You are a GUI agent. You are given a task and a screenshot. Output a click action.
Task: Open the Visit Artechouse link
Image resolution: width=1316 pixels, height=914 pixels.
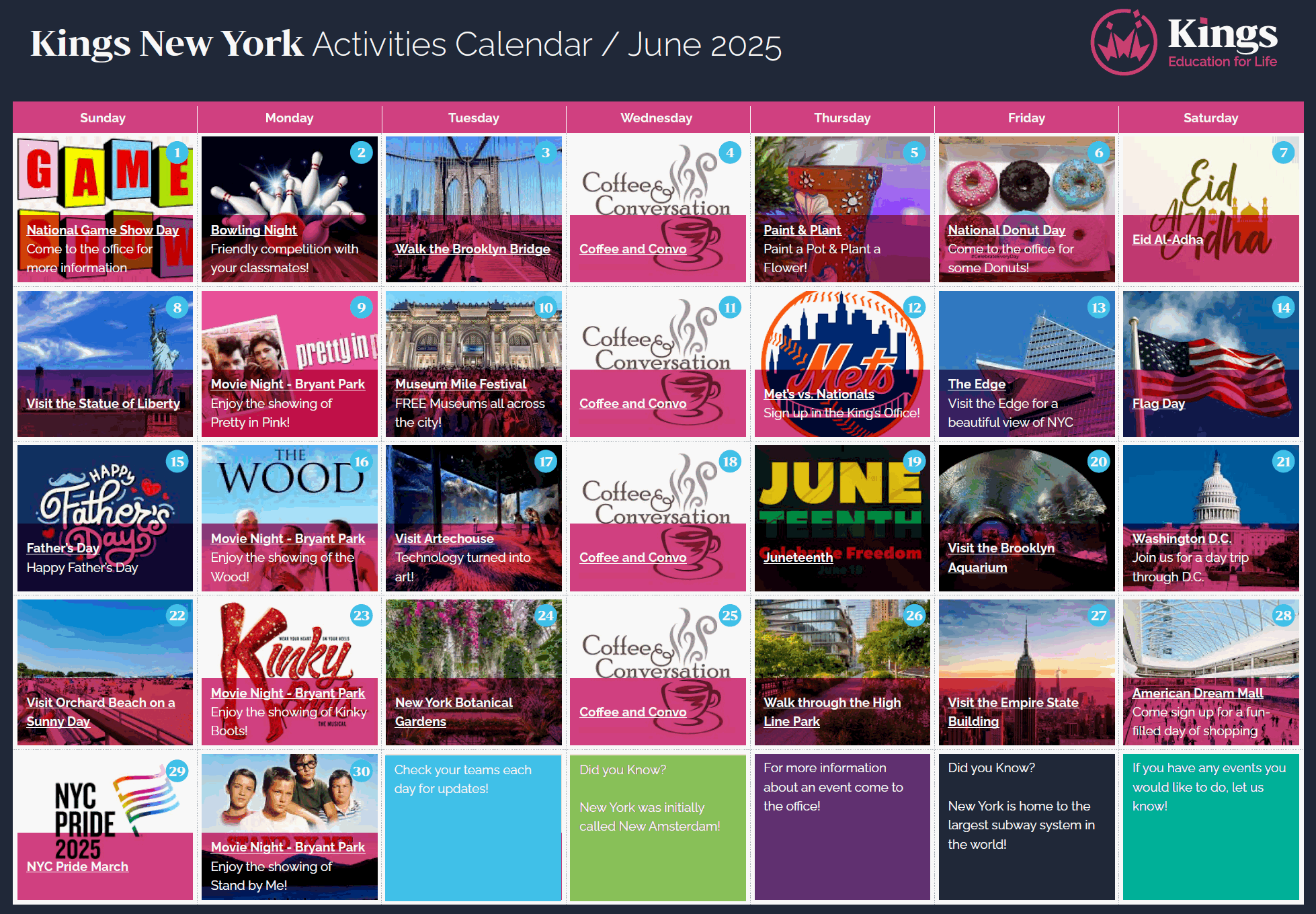tap(444, 538)
